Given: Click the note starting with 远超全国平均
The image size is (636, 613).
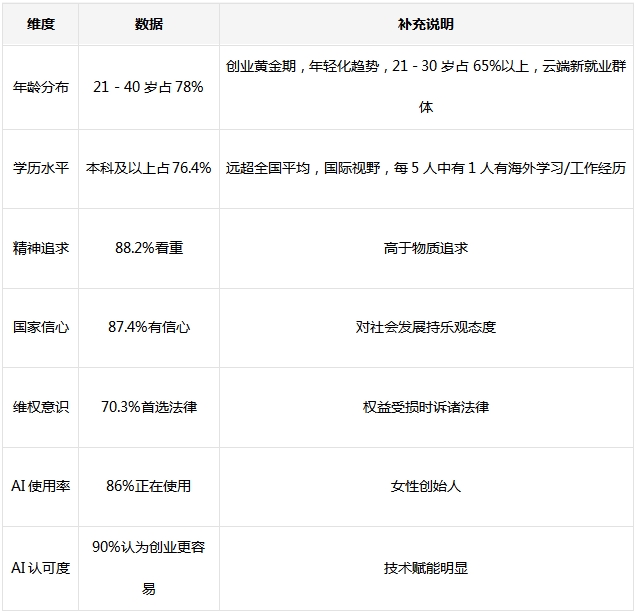Looking at the screenshot, I should [x=425, y=168].
